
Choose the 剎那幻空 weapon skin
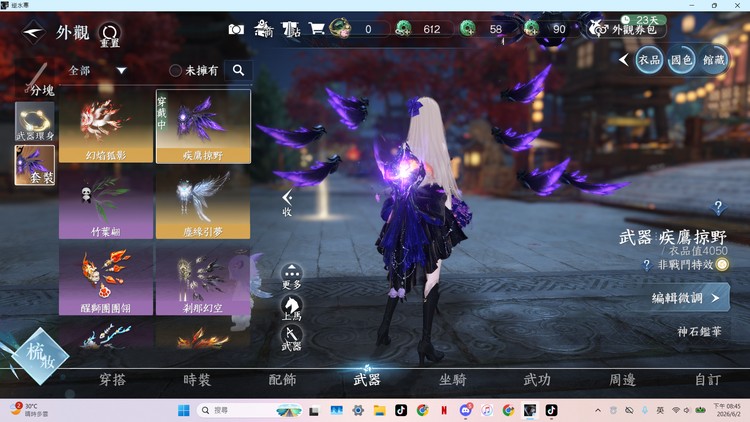point(203,278)
